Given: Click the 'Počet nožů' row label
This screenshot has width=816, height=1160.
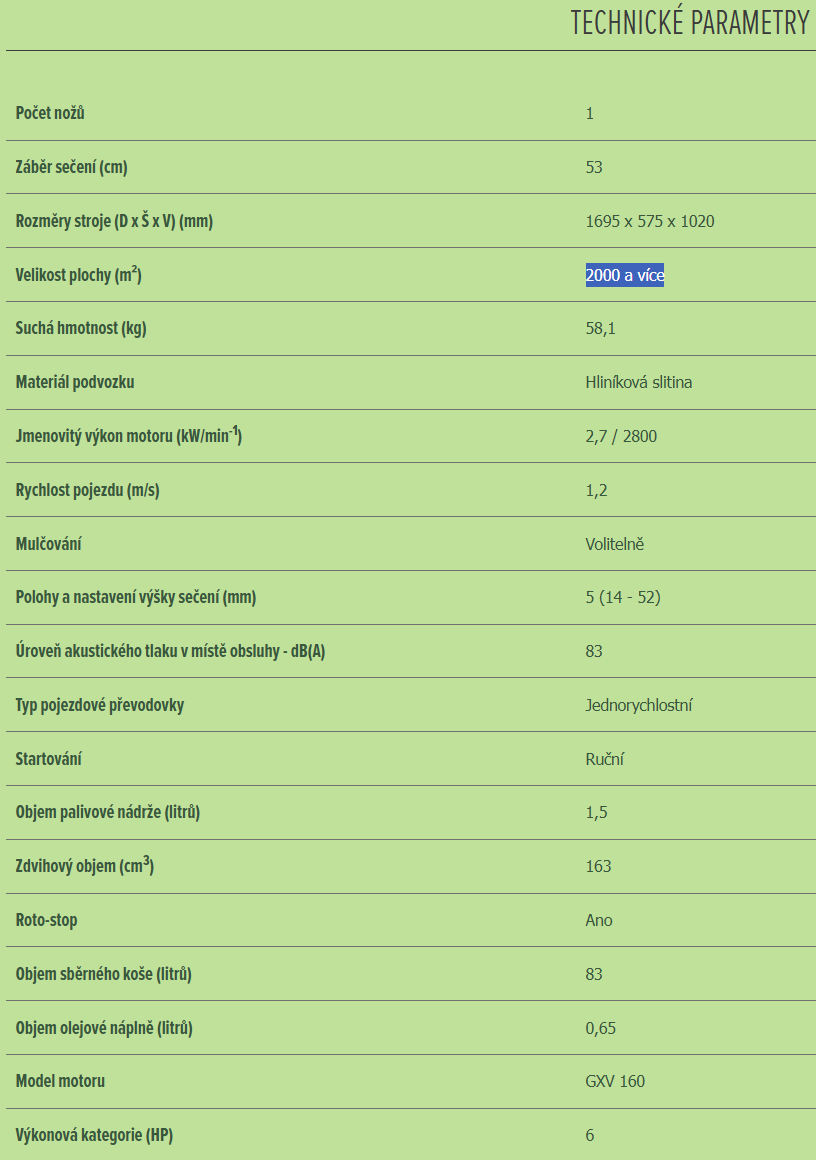Looking at the screenshot, I should click(x=50, y=113).
